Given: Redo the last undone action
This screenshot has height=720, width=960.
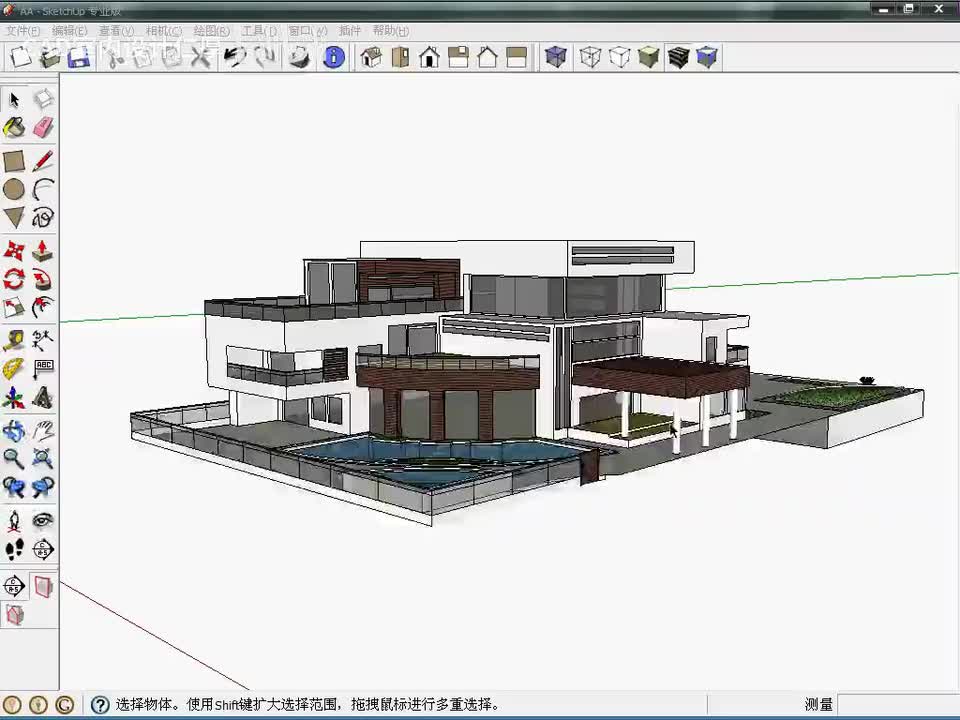Looking at the screenshot, I should [264, 58].
